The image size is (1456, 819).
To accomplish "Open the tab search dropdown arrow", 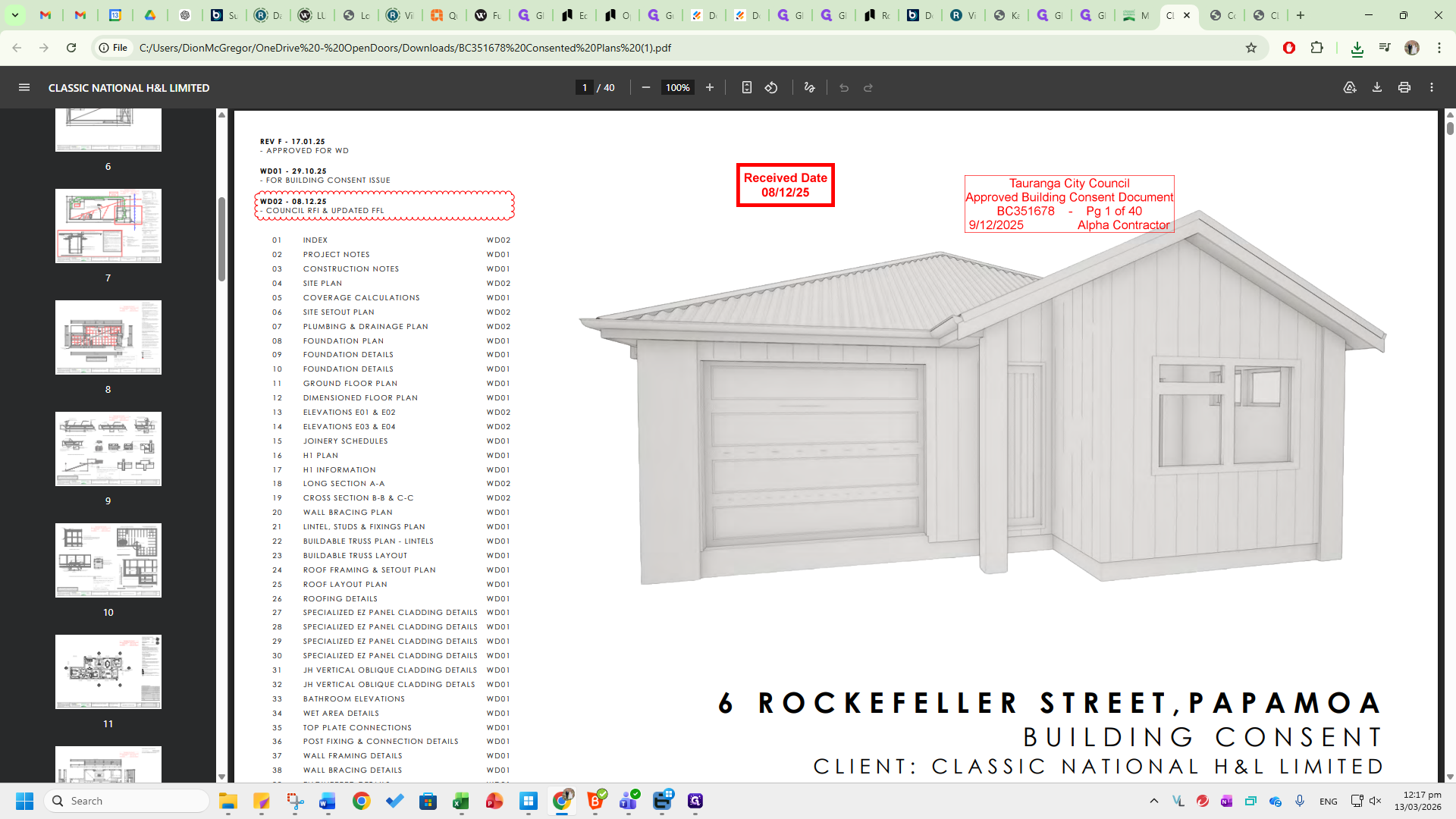I will (x=14, y=15).
